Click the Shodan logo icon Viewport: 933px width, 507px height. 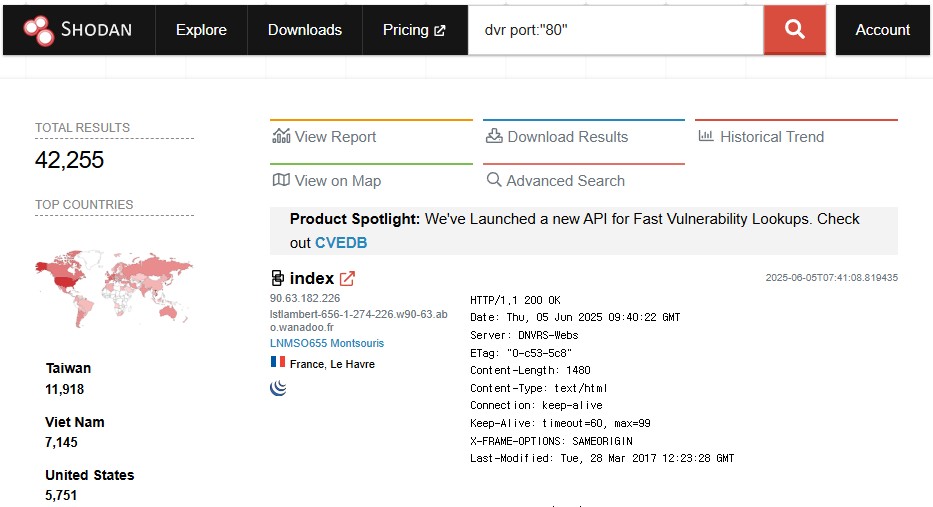(x=39, y=30)
